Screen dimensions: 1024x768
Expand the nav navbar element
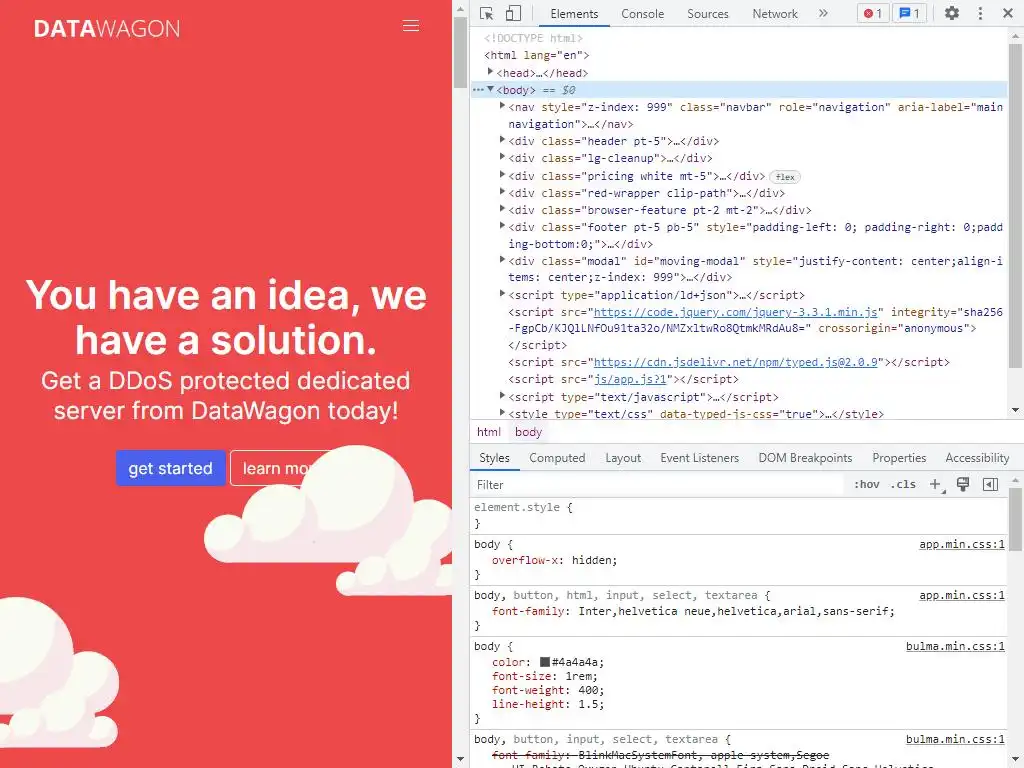coord(502,106)
